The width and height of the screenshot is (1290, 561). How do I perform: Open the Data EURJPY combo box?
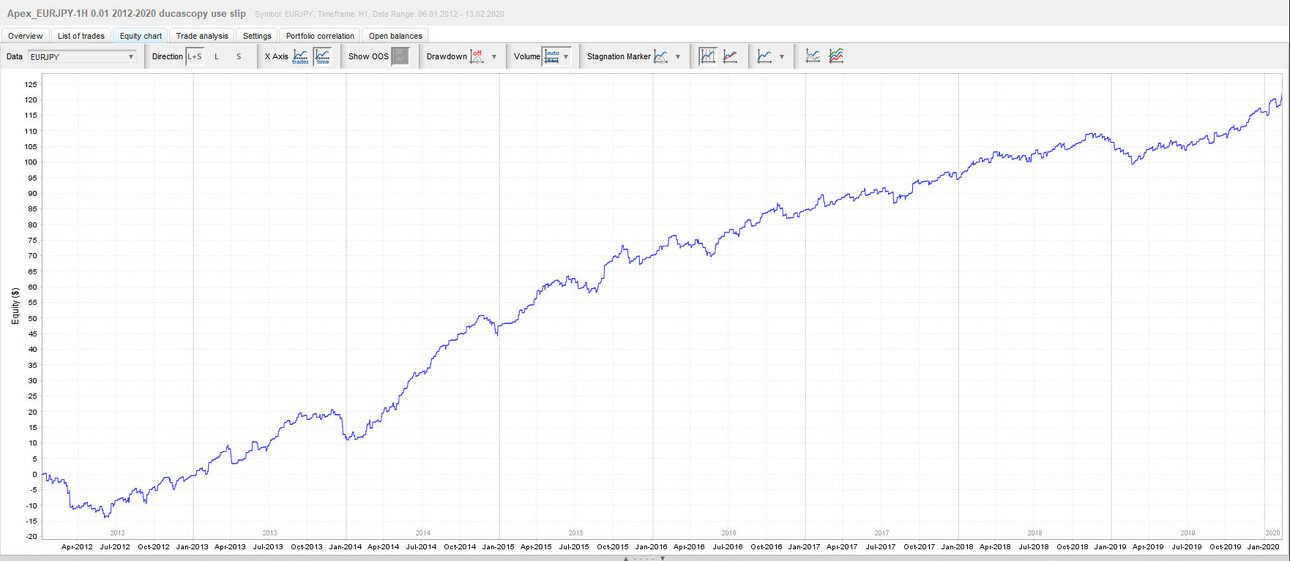(82, 57)
